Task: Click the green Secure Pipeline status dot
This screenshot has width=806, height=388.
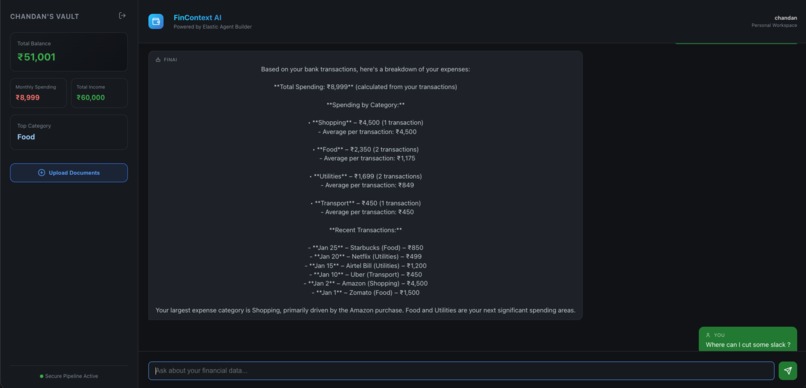Action: (42, 376)
